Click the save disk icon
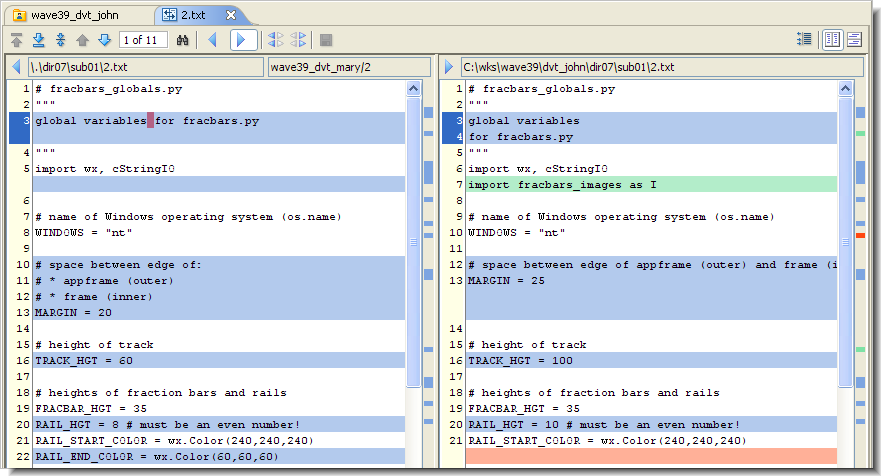 click(x=326, y=40)
